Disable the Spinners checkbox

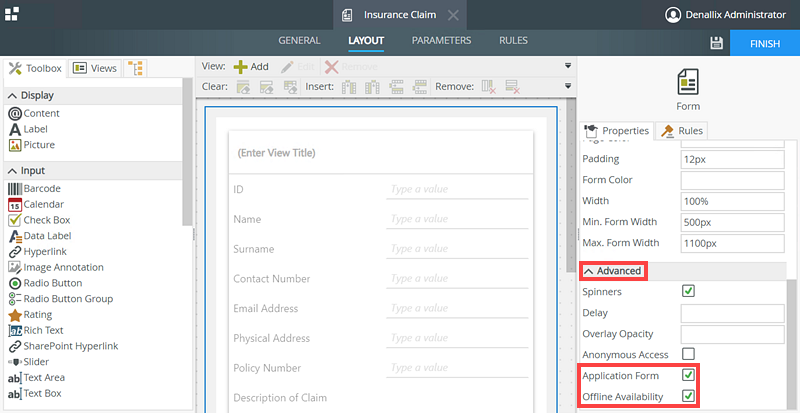coord(688,291)
